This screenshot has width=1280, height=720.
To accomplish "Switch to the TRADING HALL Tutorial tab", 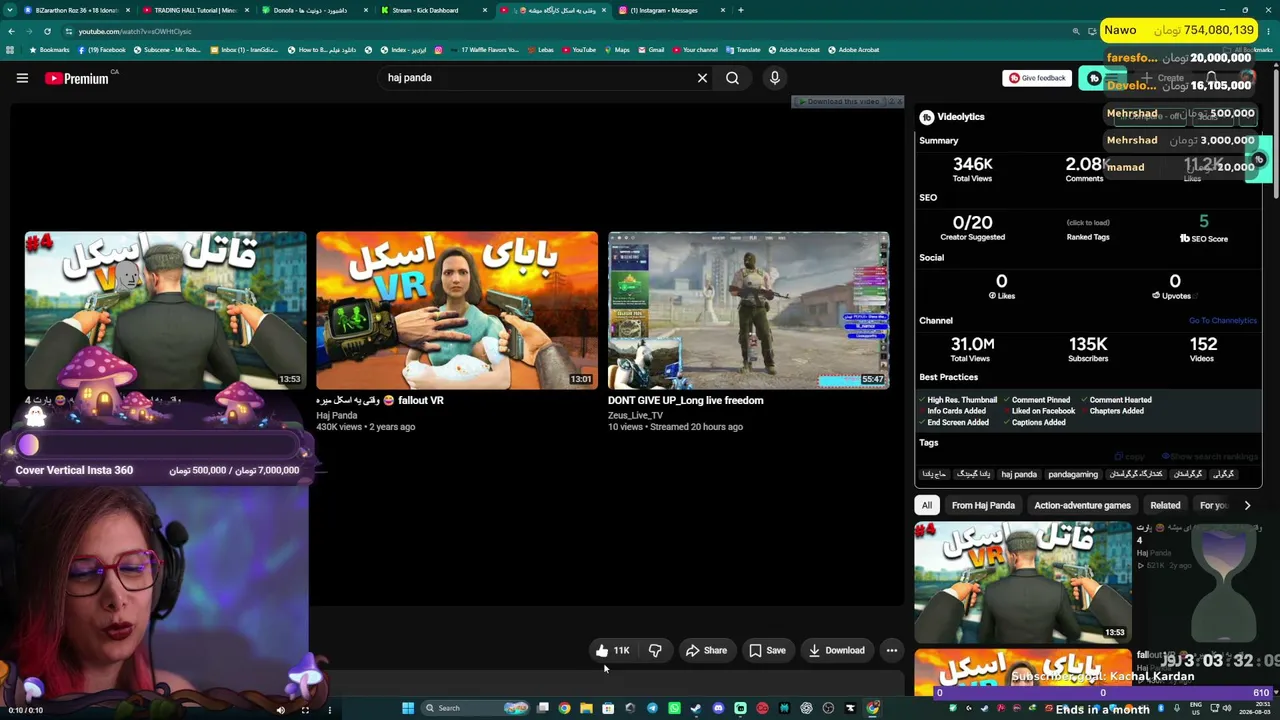I will (x=196, y=10).
